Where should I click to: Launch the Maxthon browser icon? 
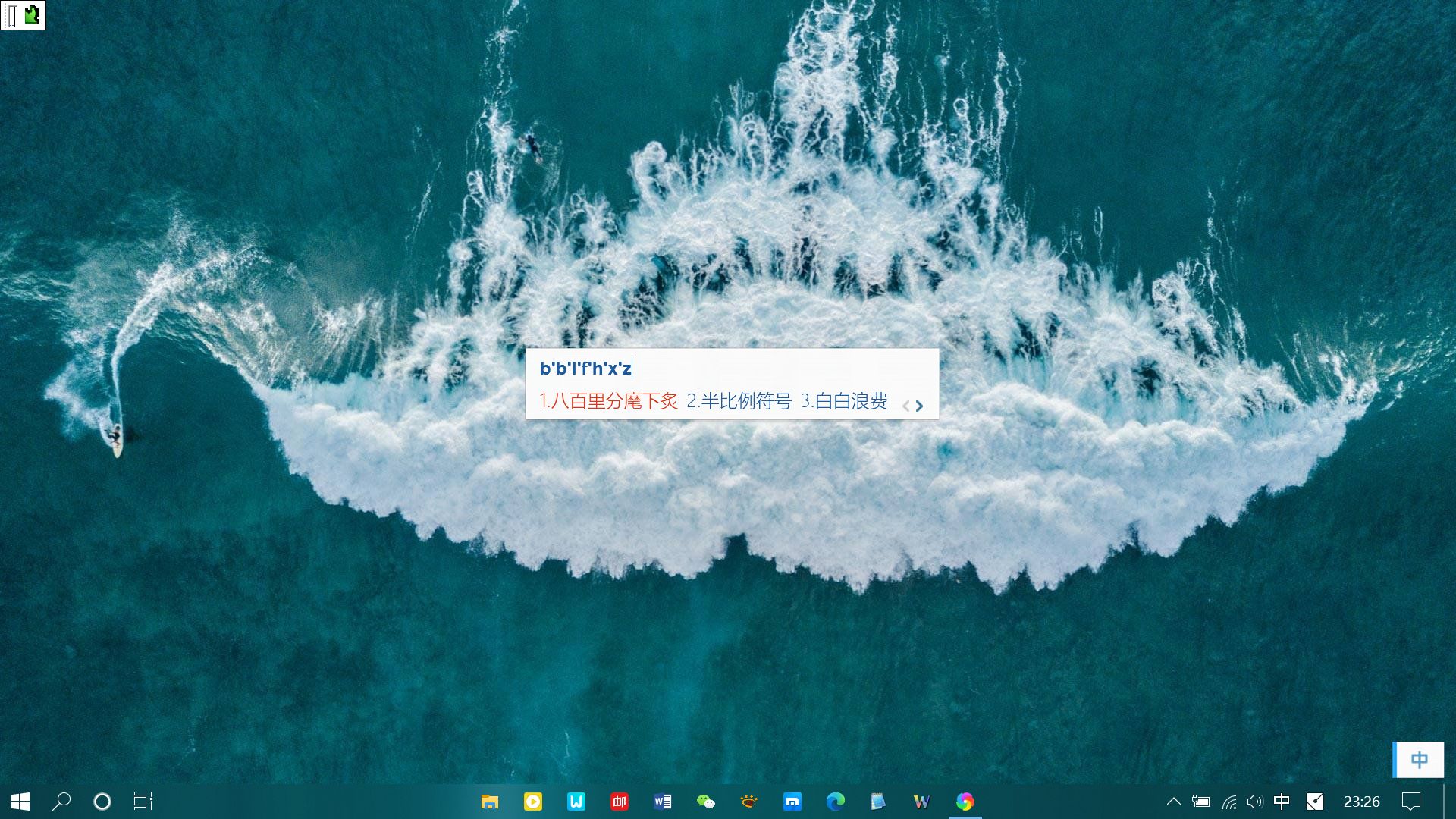(x=792, y=802)
